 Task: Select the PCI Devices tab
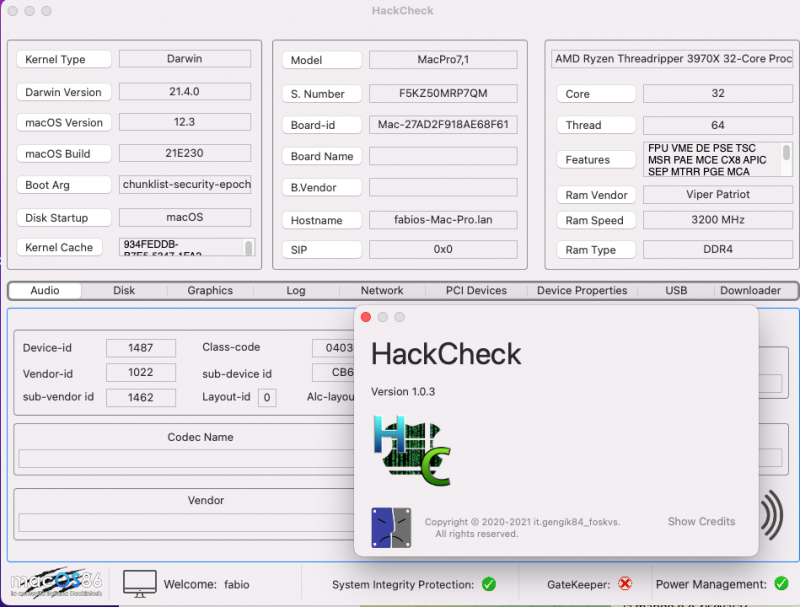point(476,291)
